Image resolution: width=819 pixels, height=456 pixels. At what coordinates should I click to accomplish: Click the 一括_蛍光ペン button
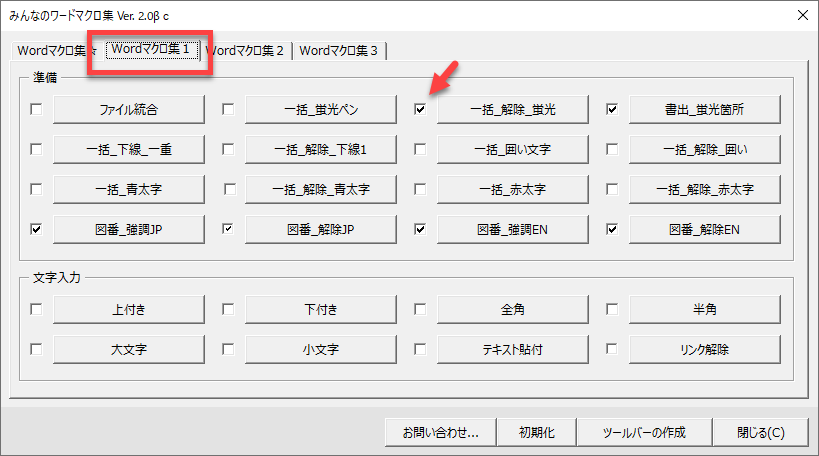click(320, 109)
